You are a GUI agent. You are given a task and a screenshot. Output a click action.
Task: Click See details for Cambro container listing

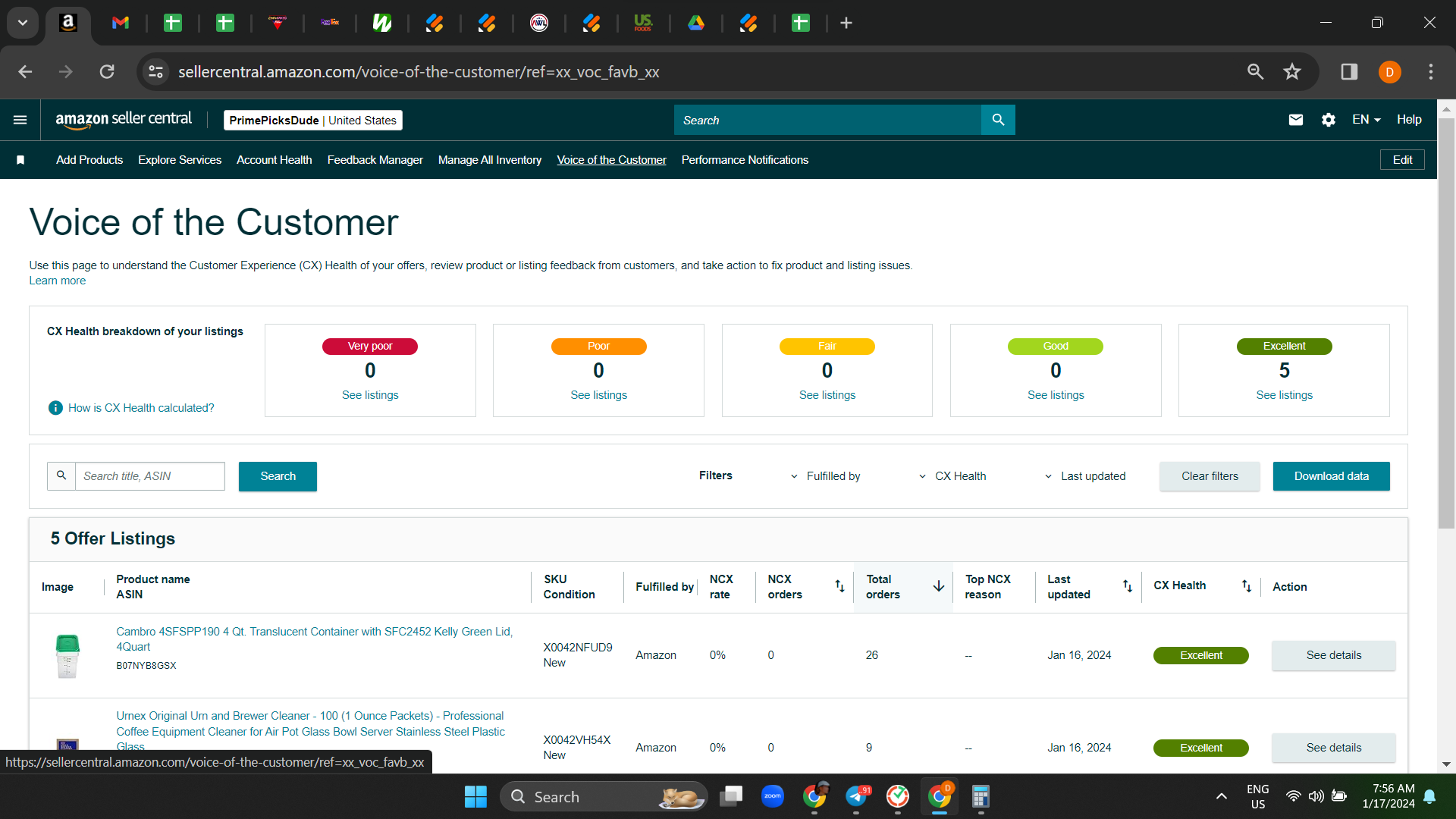(1334, 655)
